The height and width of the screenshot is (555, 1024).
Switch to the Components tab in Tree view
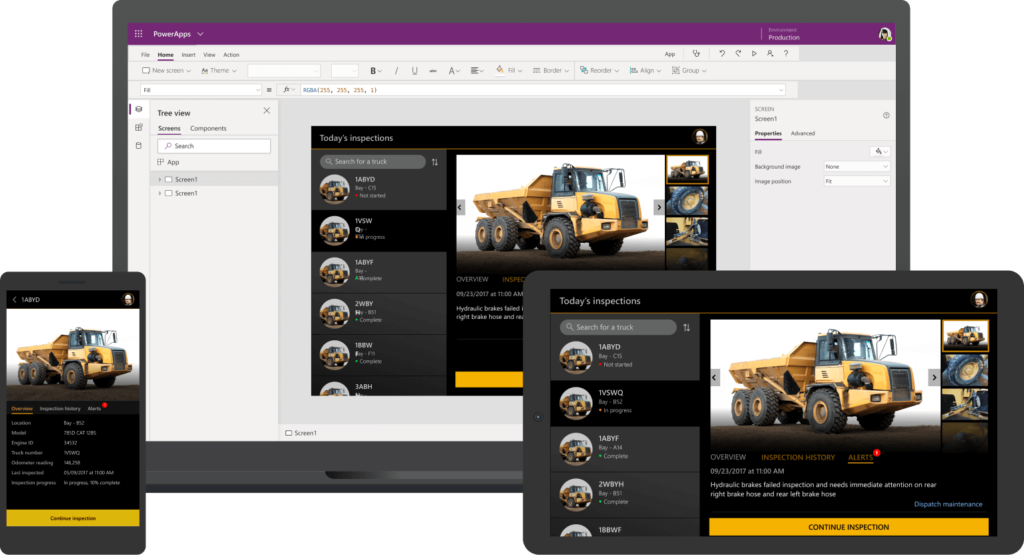(x=208, y=129)
